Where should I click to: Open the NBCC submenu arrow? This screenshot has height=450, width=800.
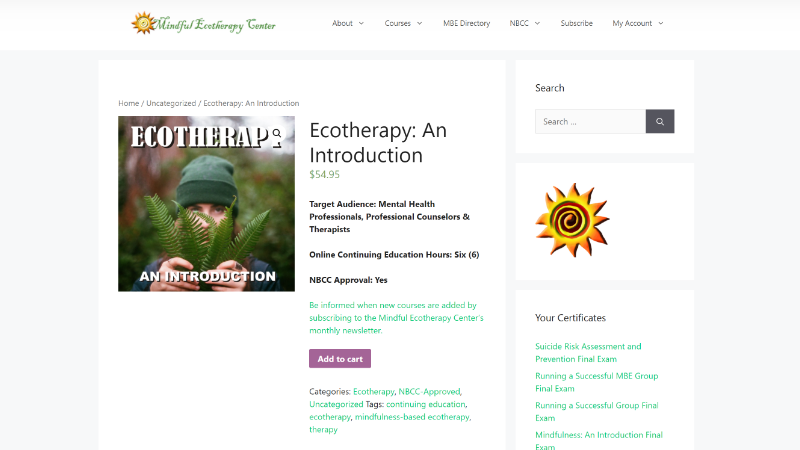tap(537, 23)
